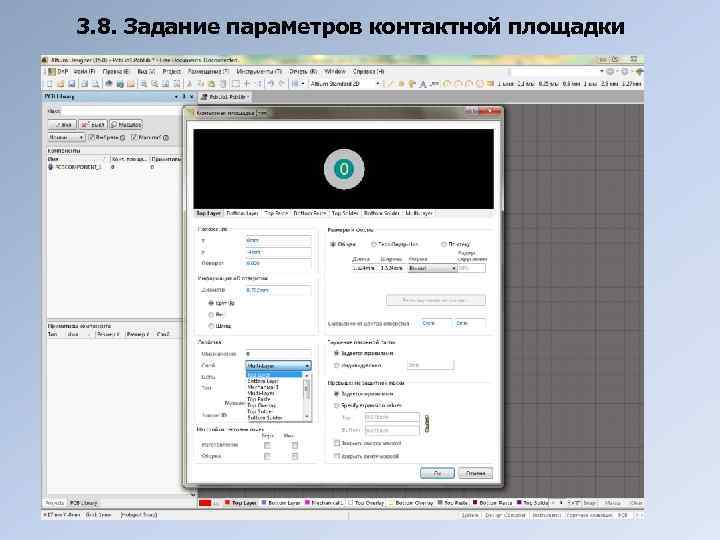Screen dimensions: 720x540
Task: Click the Cancel (Отмена) button
Action: (476, 473)
